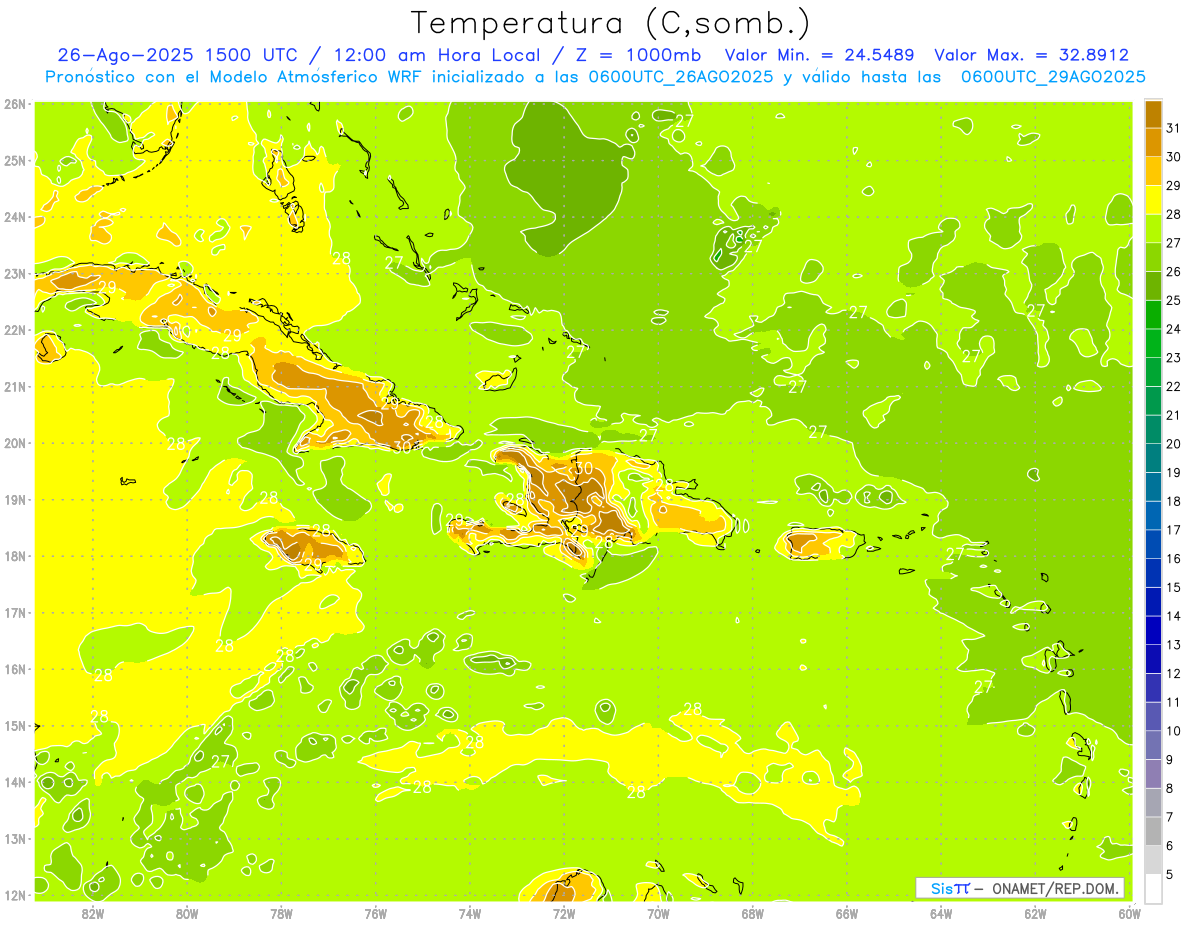
Task: Click the '60W' longitude axis label
Action: coord(1130,914)
